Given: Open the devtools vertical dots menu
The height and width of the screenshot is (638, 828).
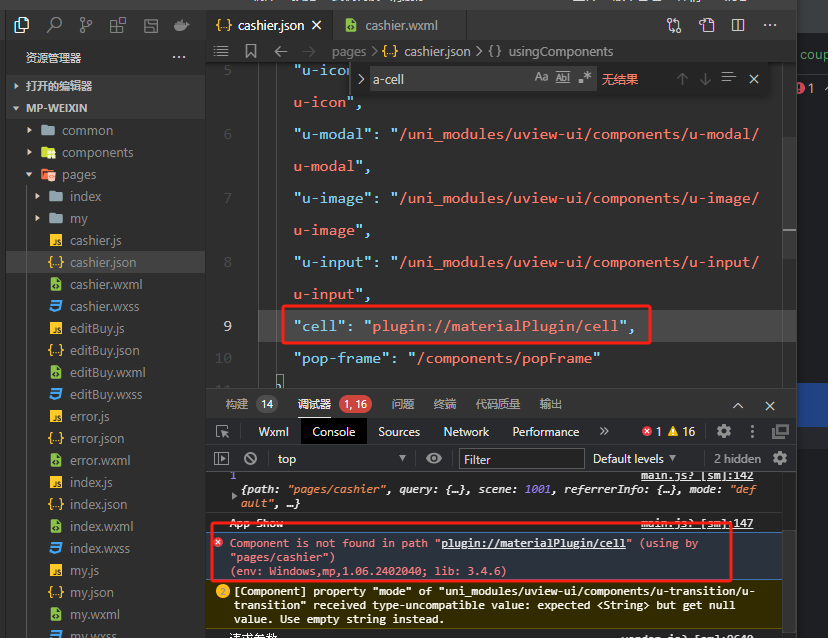Looking at the screenshot, I should (752, 431).
